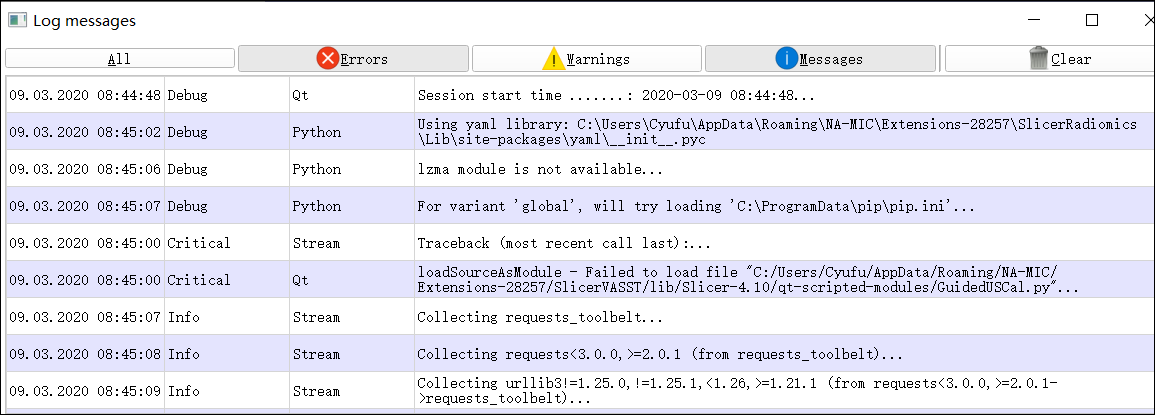The height and width of the screenshot is (415, 1155).
Task: Maximize the Log messages window
Action: tap(1092, 20)
